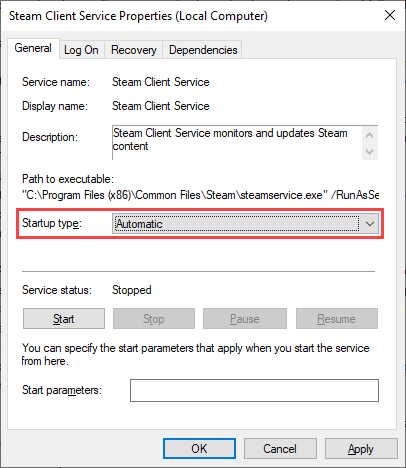Click the greyed-out Stop button
This screenshot has height=468, width=406.
coord(154,319)
